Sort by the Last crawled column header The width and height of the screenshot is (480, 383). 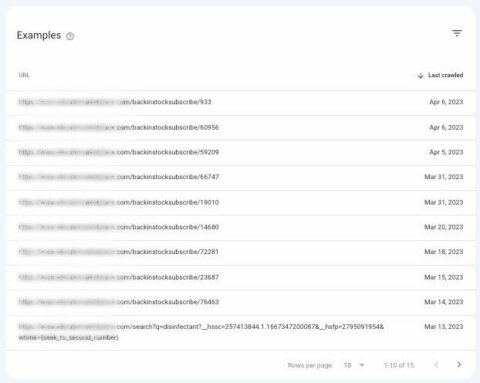(x=445, y=75)
